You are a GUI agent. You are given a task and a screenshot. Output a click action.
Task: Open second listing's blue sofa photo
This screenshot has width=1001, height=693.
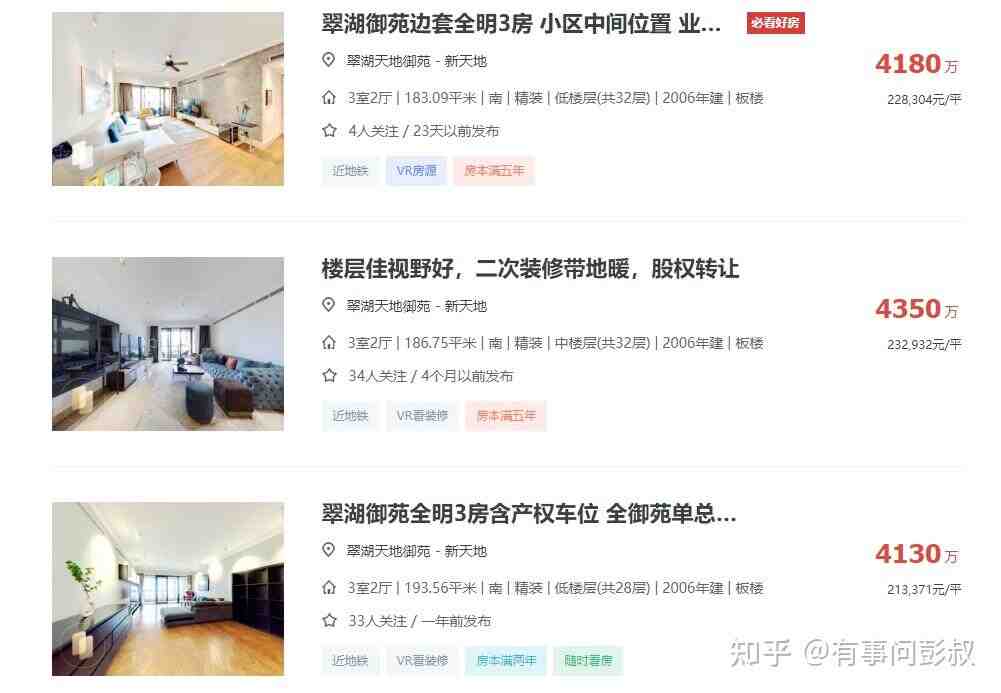tap(168, 344)
